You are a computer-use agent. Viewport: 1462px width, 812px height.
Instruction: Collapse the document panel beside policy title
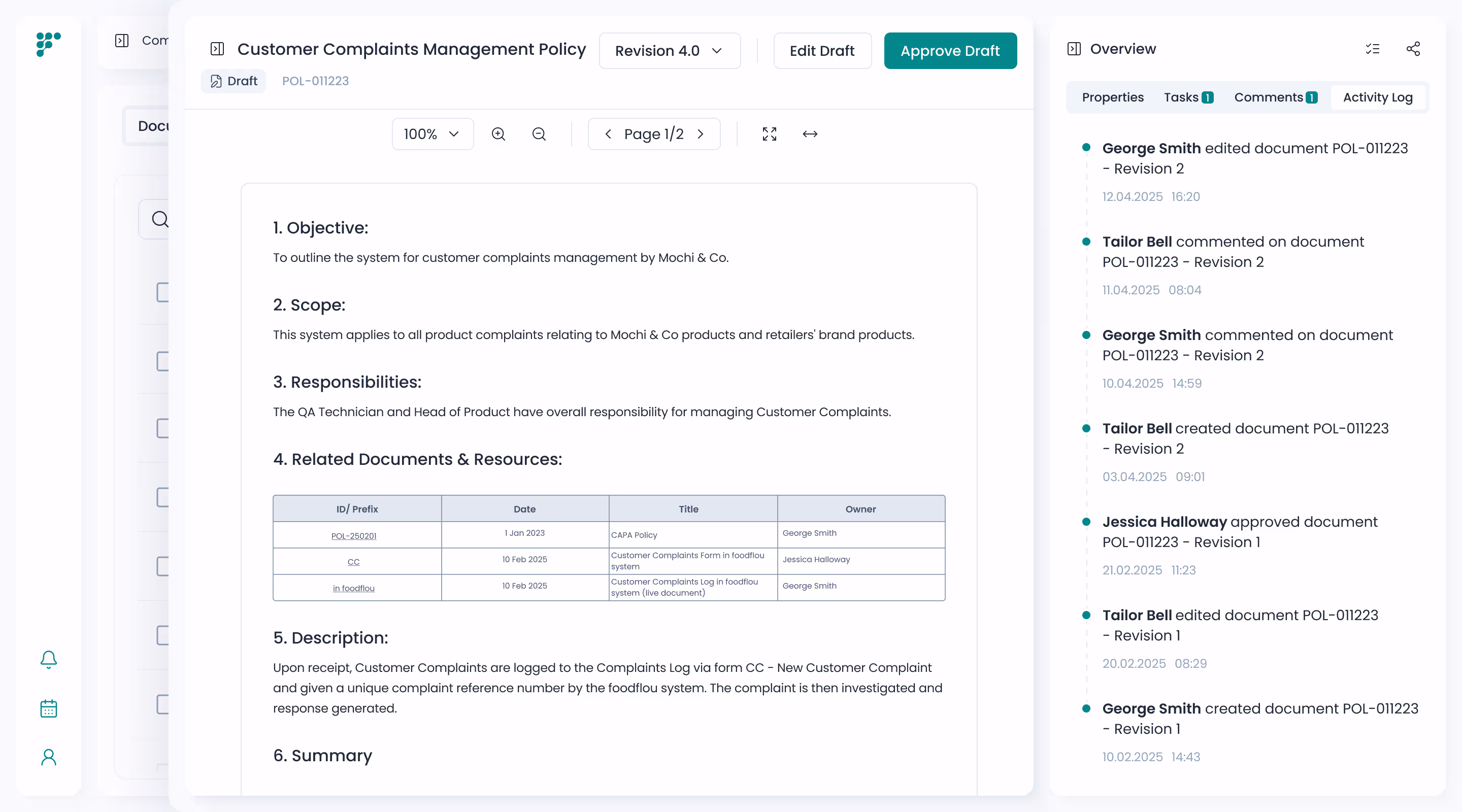217,49
